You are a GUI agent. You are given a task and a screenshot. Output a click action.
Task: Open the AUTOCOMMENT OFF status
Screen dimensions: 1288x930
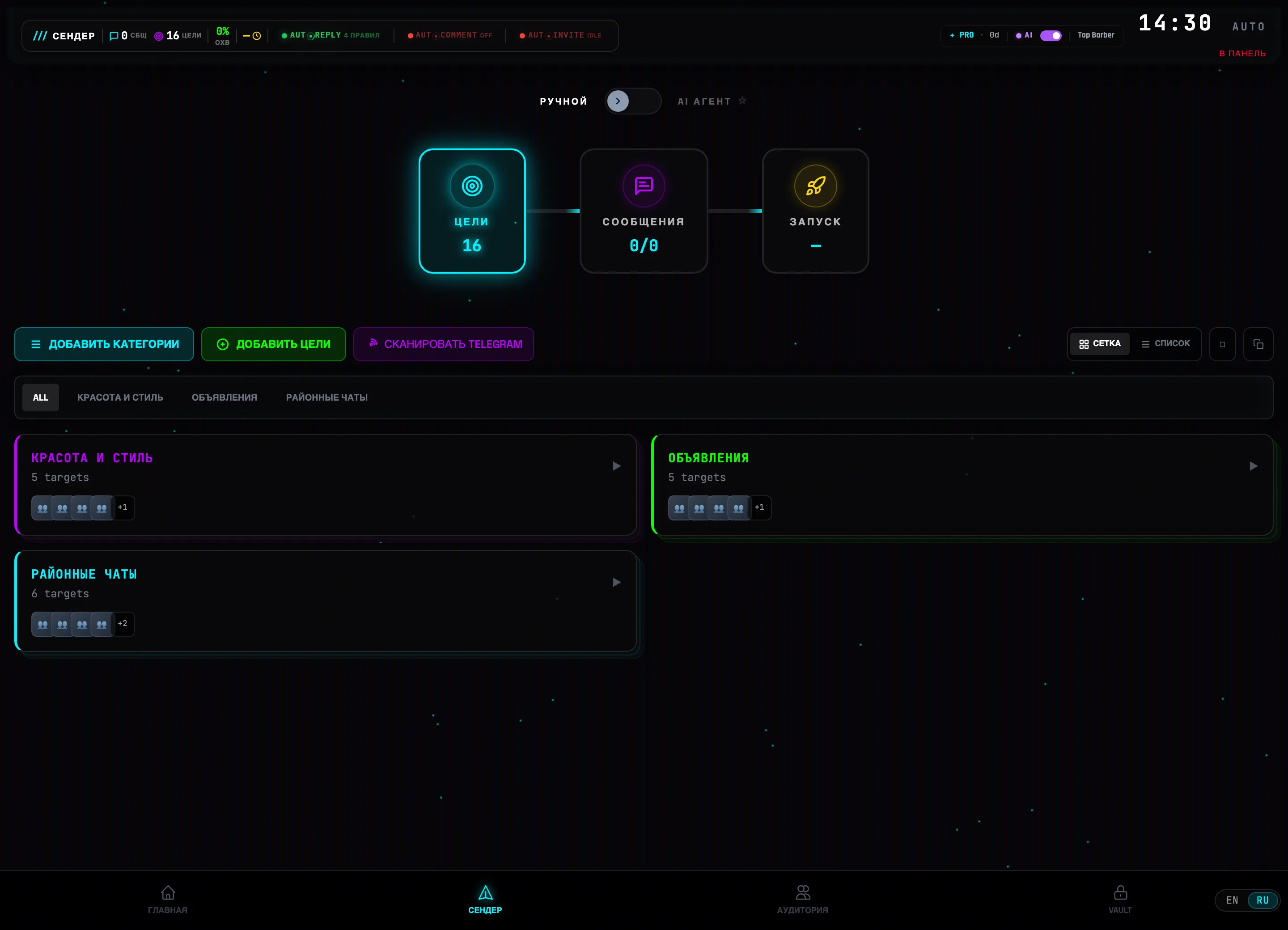click(x=450, y=35)
